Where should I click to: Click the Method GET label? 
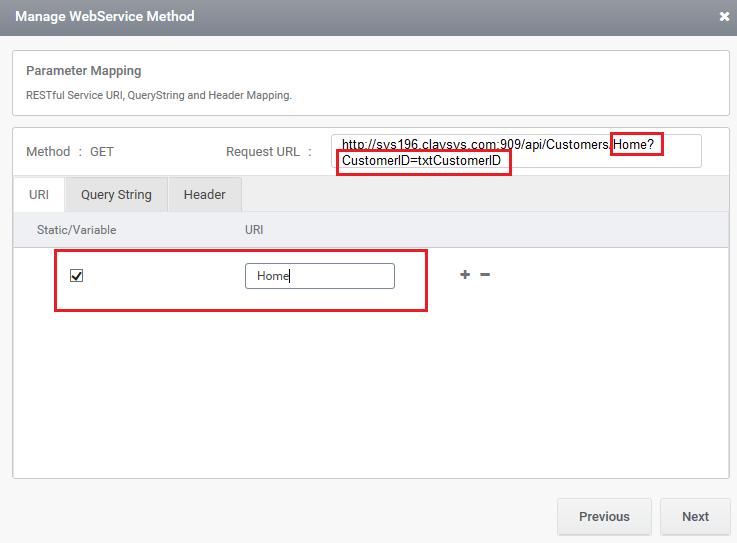pos(70,152)
